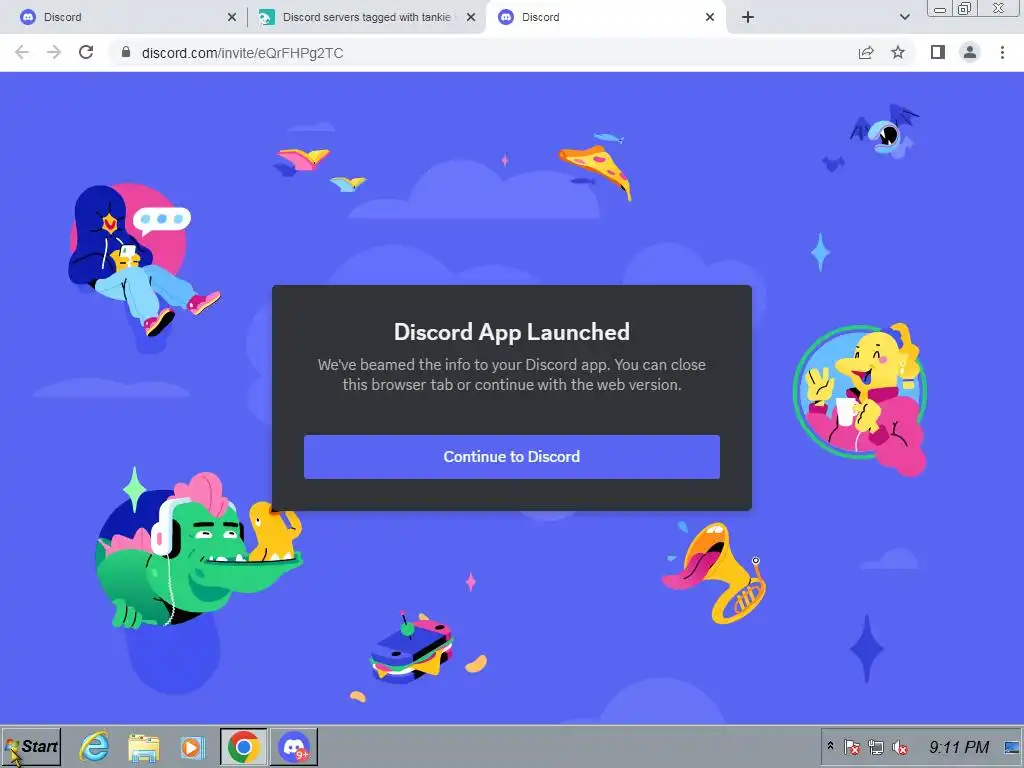This screenshot has height=768, width=1024.
Task: Launch Internet Explorer from the taskbar
Action: point(94,746)
